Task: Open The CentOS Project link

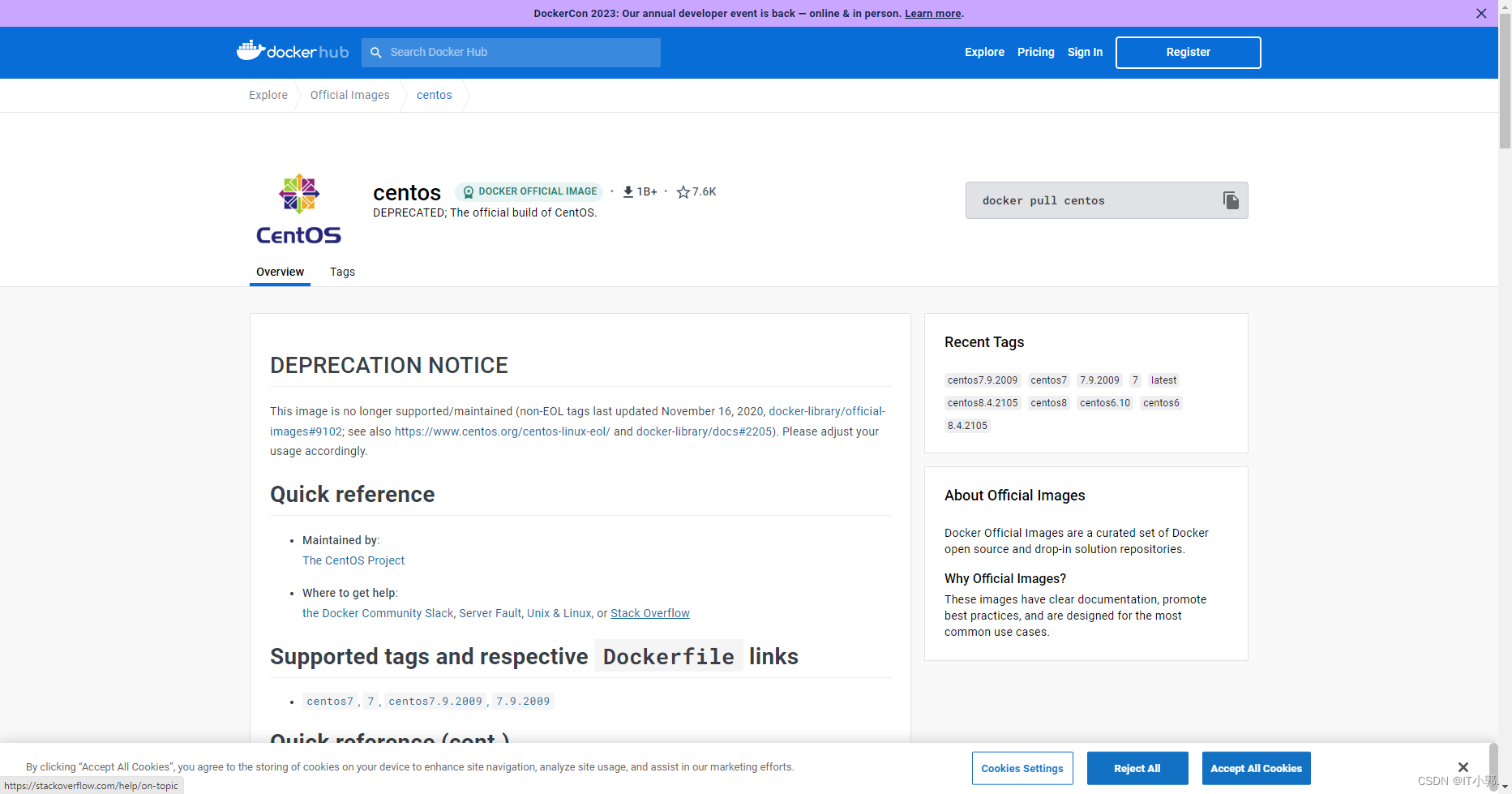Action: point(353,560)
